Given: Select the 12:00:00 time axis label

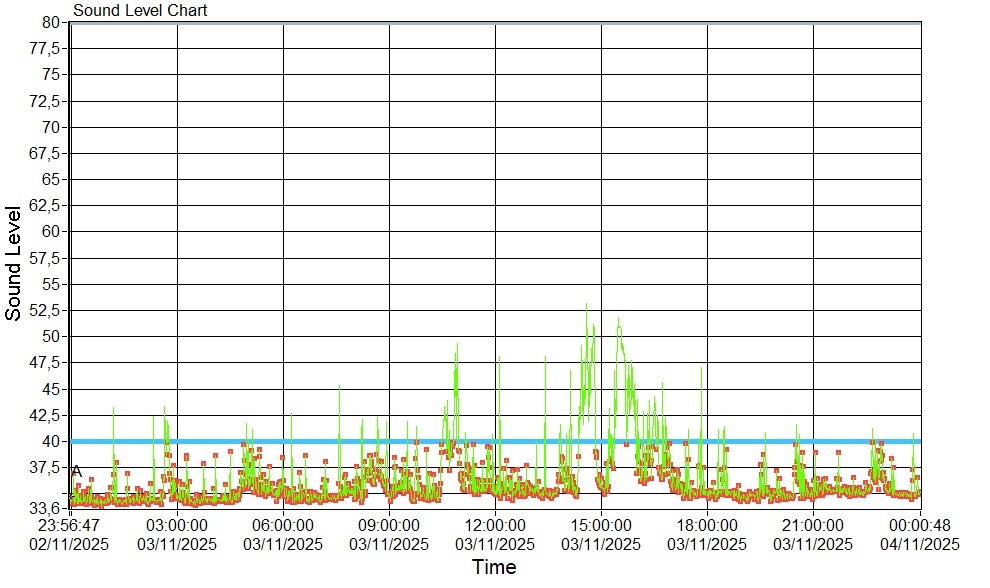Looking at the screenshot, I should (495, 525).
